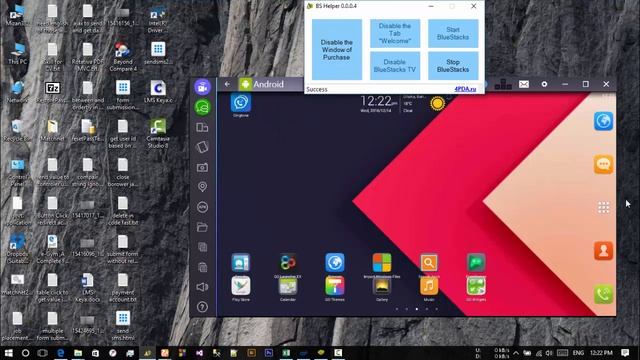The width and height of the screenshot is (640, 360).
Task: Open the folder icon in BlueStacks sidebar
Action: point(202,227)
